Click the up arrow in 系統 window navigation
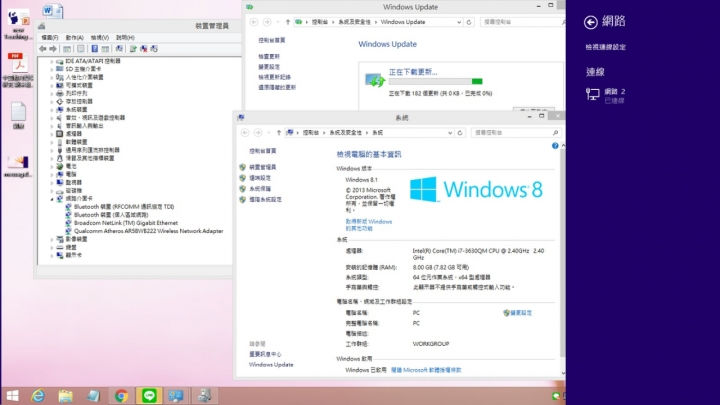Image resolution: width=720 pixels, height=405 pixels. click(279, 133)
